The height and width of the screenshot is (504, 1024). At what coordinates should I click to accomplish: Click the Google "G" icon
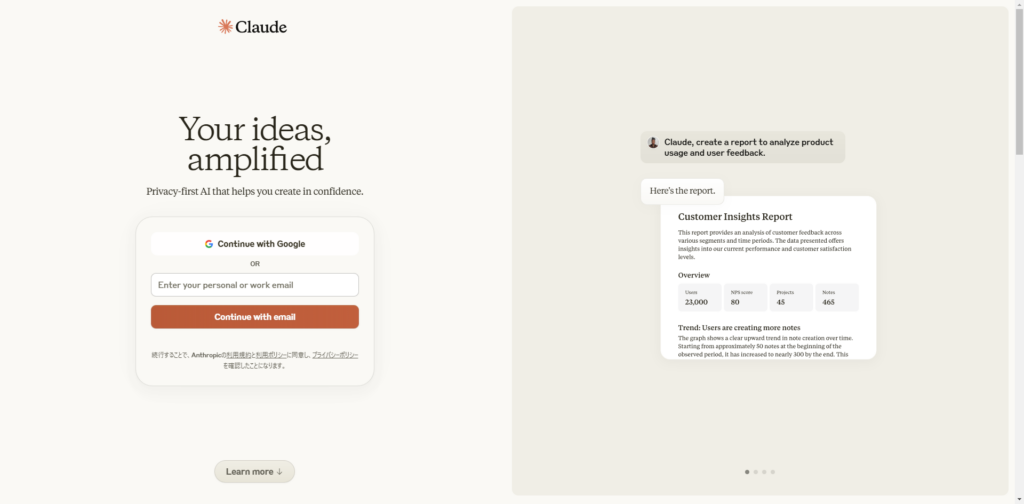(209, 244)
